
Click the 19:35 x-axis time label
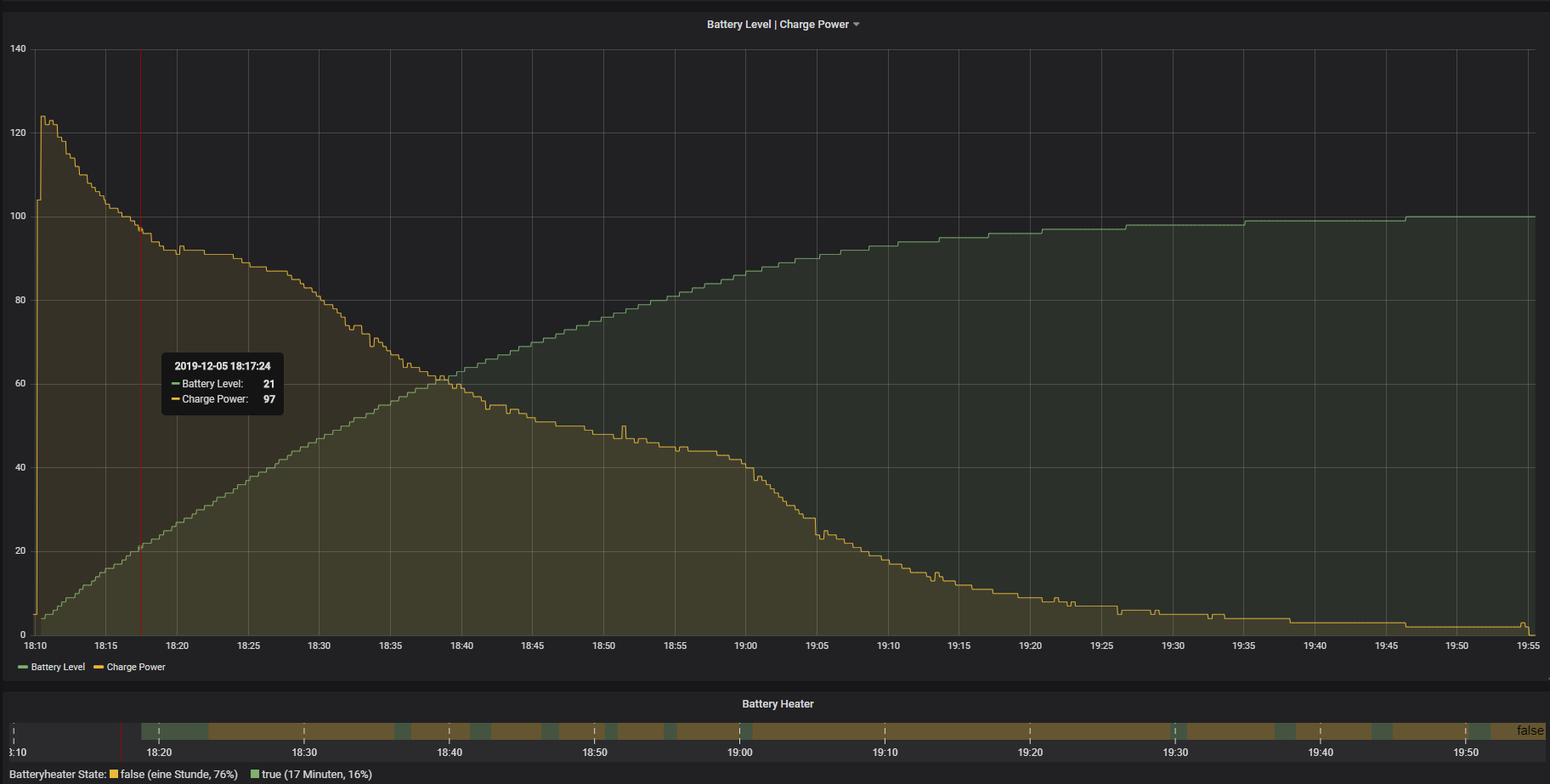[1244, 646]
